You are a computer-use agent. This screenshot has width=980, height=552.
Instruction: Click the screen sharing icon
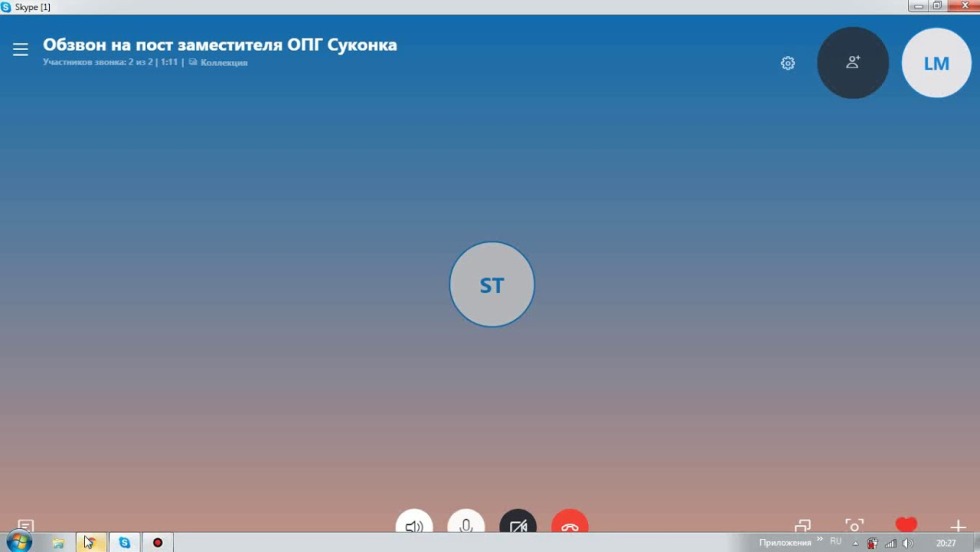[x=802, y=525]
